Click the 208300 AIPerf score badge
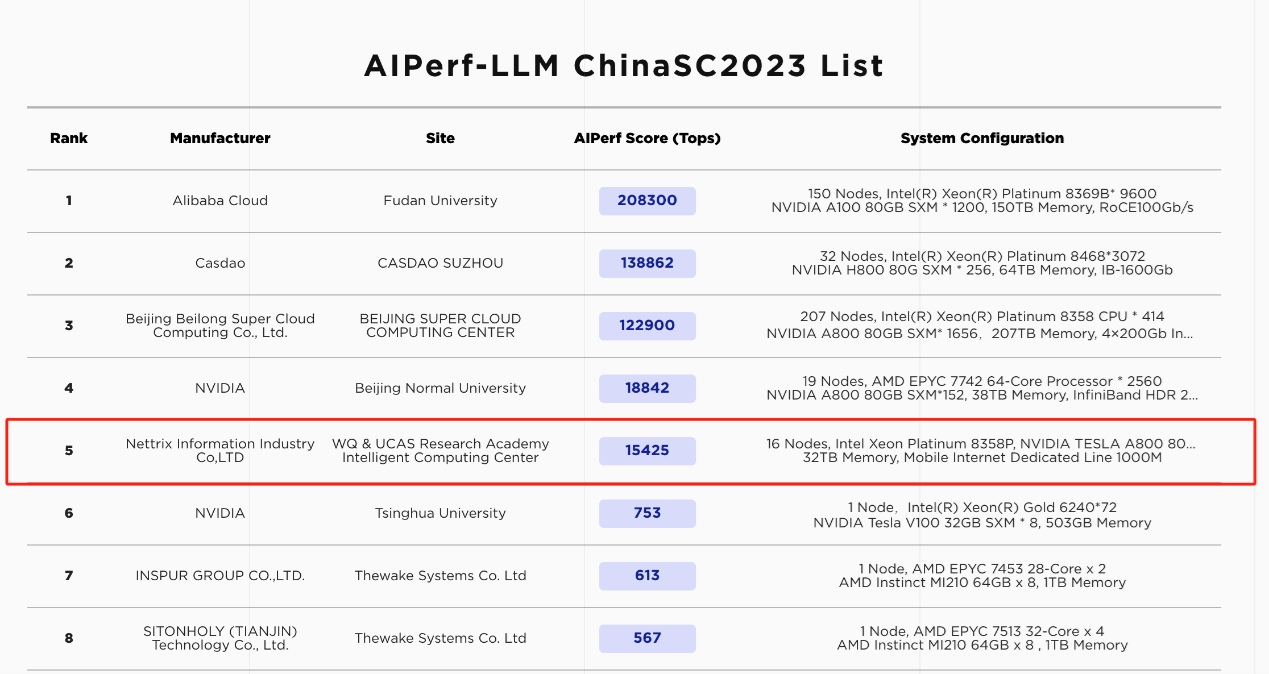The image size is (1269, 674). click(x=647, y=201)
